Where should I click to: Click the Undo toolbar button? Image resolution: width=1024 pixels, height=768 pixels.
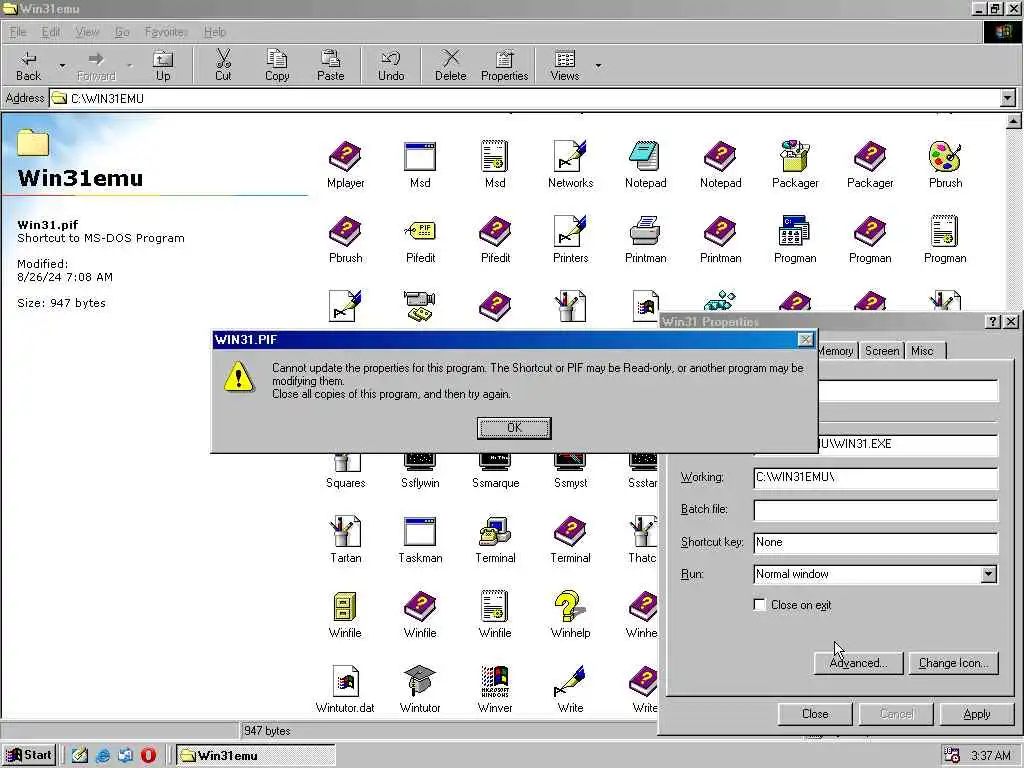tap(391, 65)
